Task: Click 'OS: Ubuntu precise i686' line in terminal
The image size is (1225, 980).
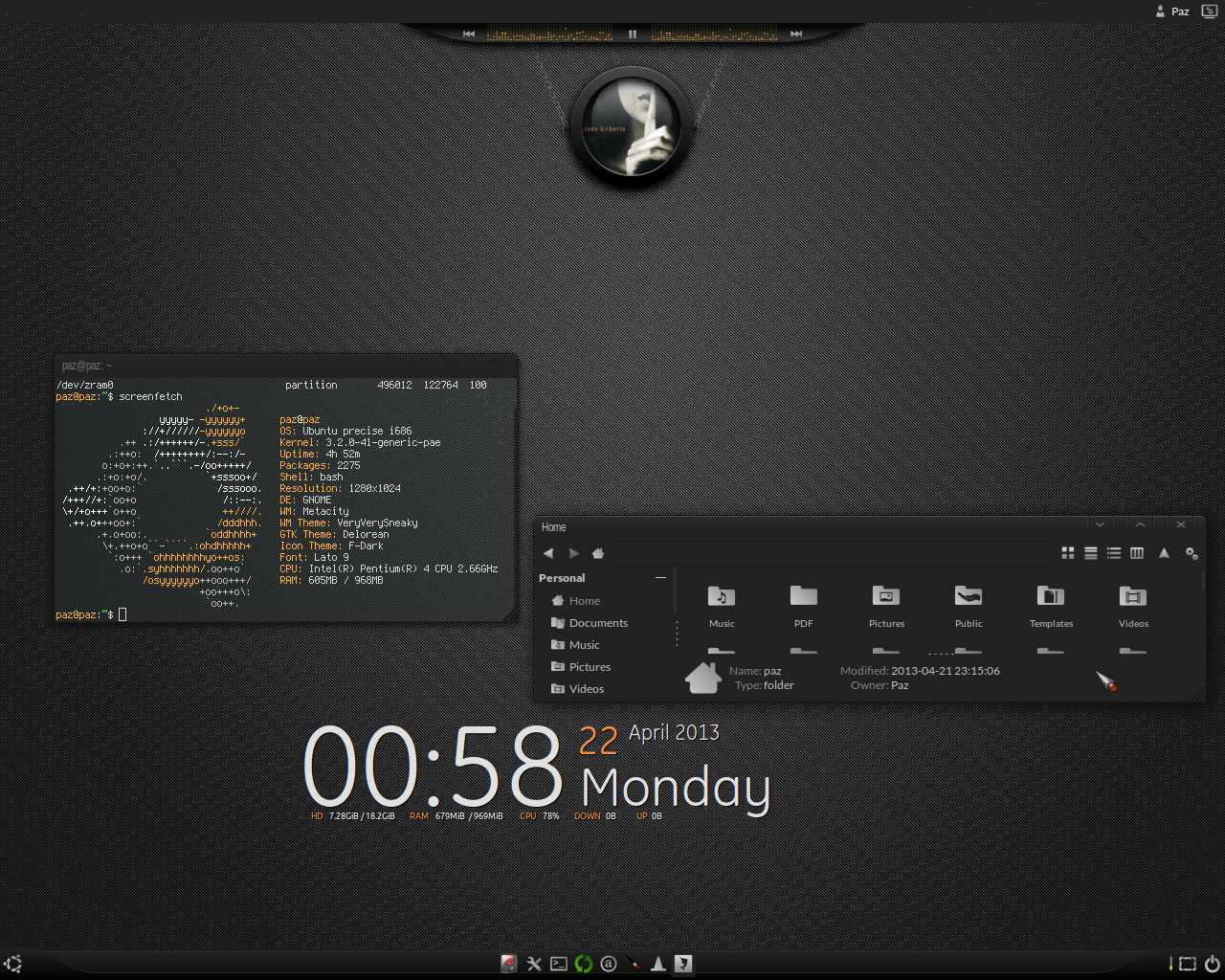Action: tap(346, 431)
